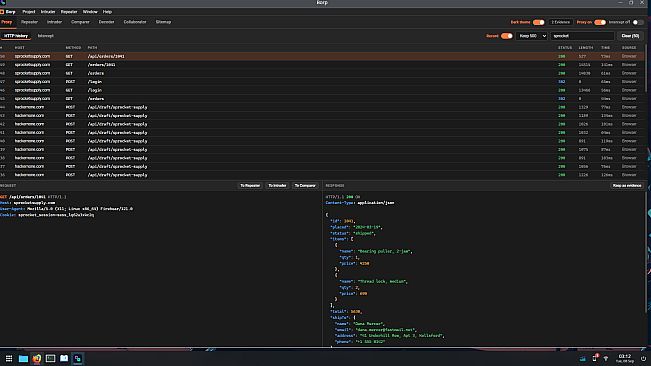
Task: Open the Keep 500 dropdown
Action: [532, 36]
